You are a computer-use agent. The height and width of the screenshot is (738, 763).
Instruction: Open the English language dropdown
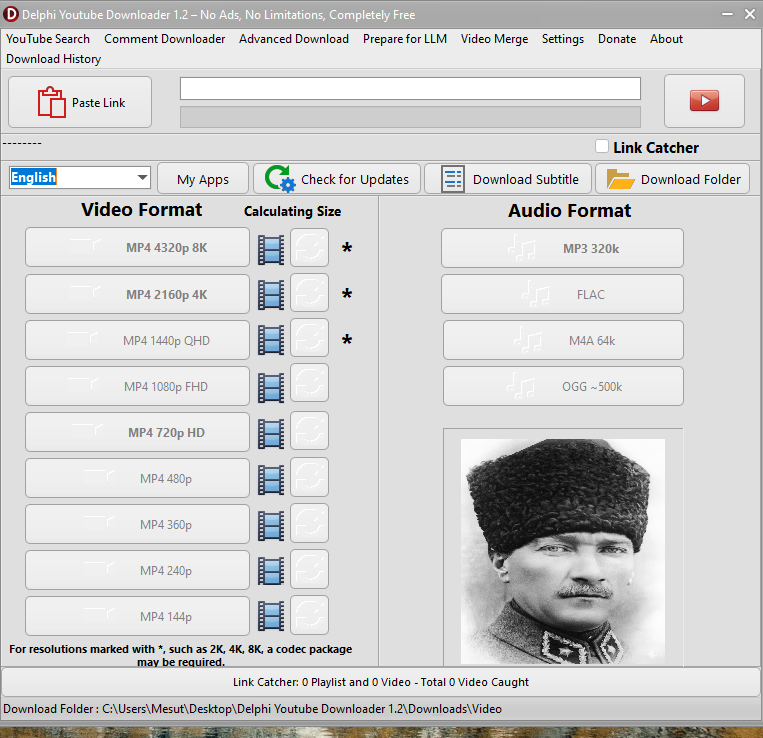pos(80,178)
